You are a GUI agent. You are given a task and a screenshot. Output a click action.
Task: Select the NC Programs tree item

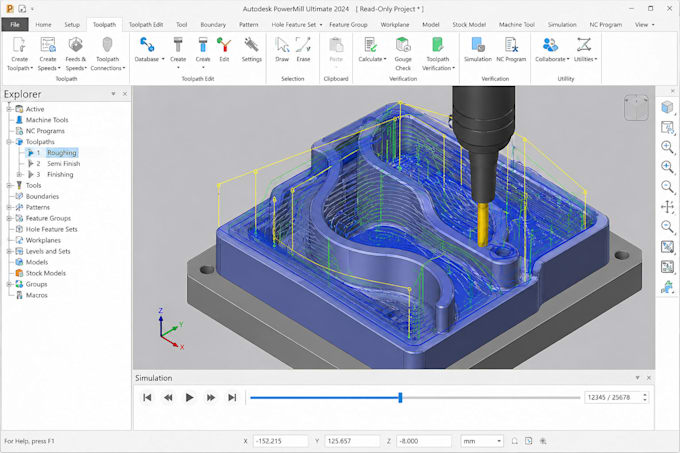click(45, 131)
